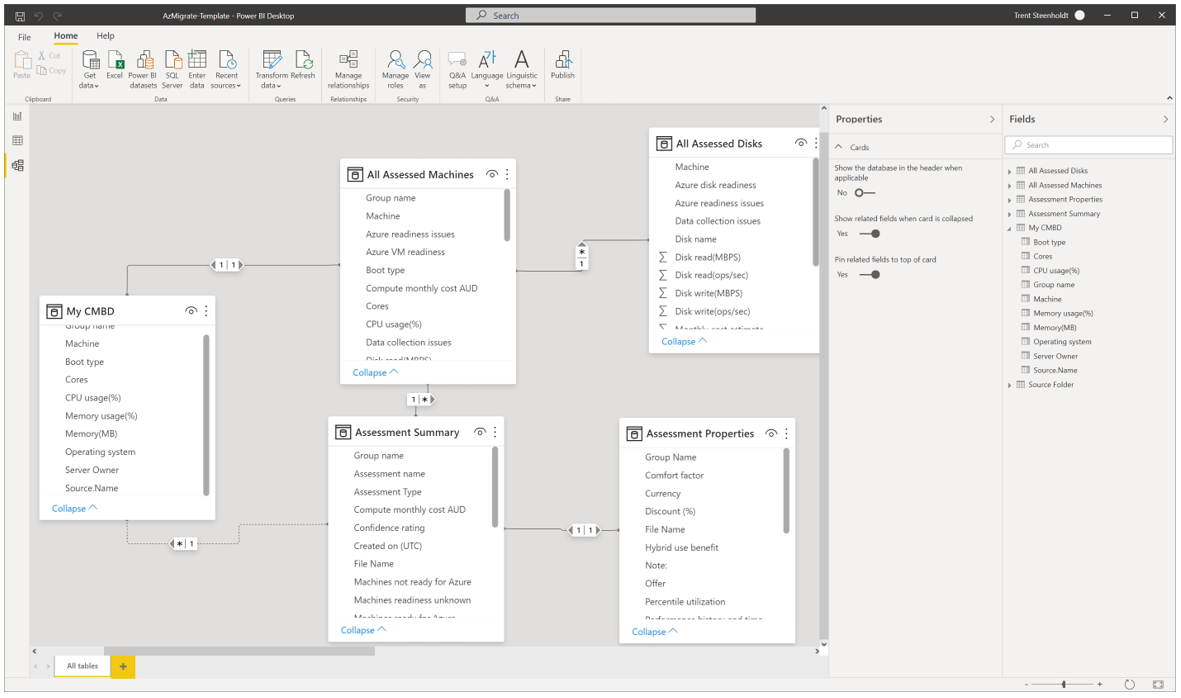Viewport: 1181px width, 698px height.
Task: Open Manage relationships dialog
Action: pyautogui.click(x=348, y=69)
